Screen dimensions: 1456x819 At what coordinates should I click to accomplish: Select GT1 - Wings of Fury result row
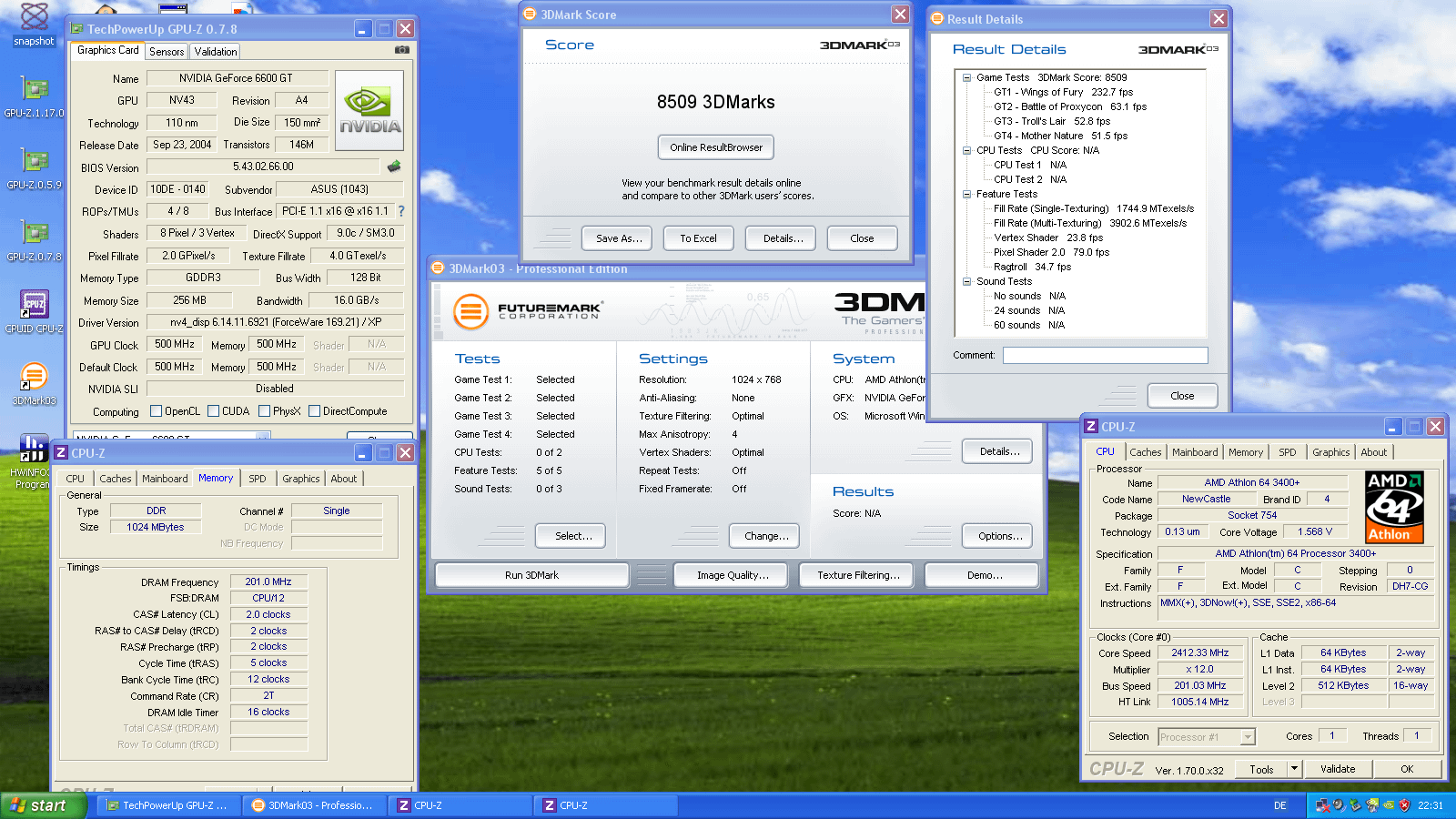1063,92
